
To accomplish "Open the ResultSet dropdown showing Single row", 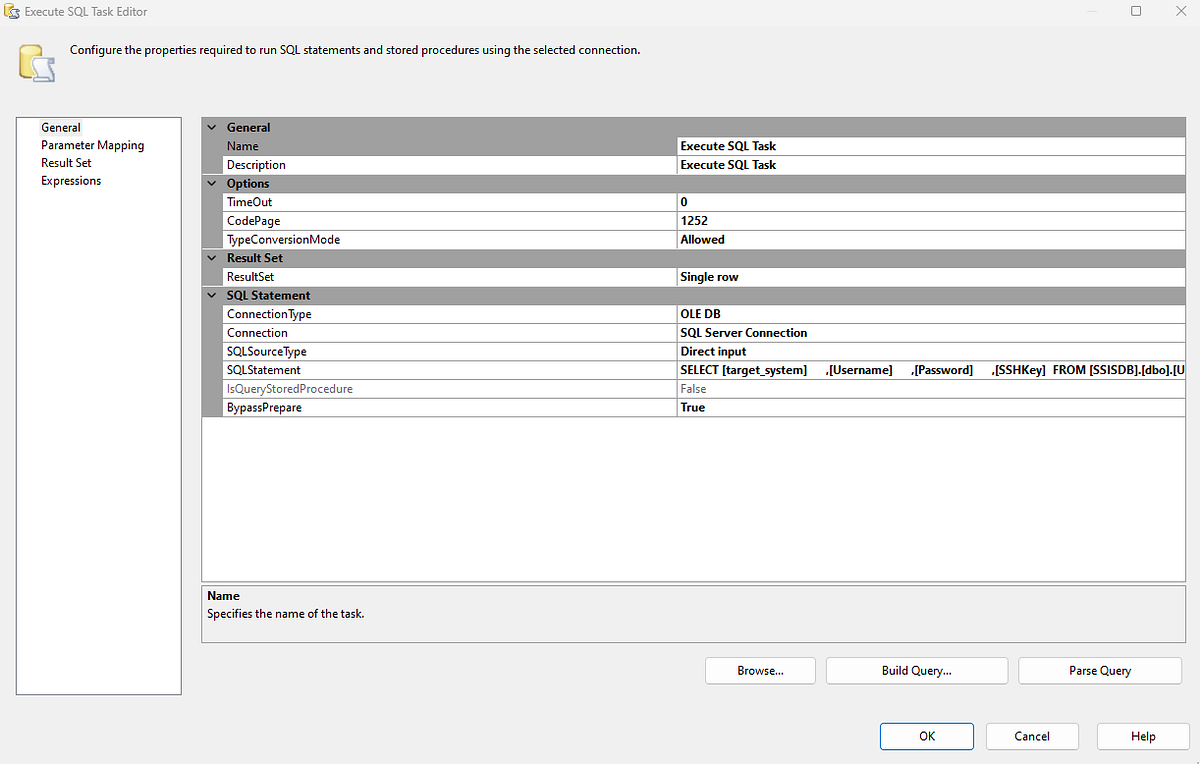I will click(930, 276).
